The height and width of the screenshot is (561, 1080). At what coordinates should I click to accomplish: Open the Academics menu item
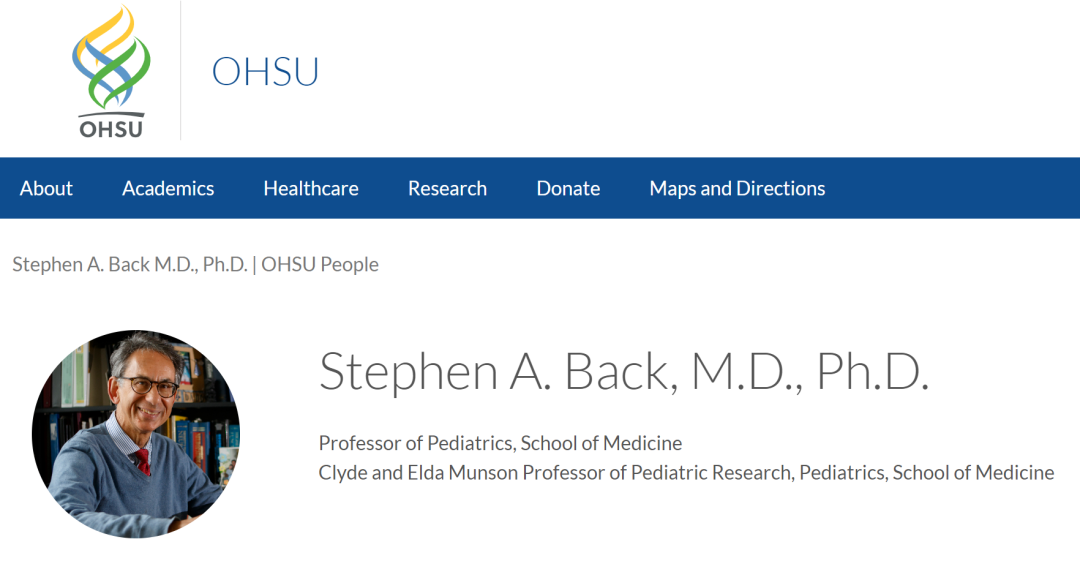coord(168,188)
